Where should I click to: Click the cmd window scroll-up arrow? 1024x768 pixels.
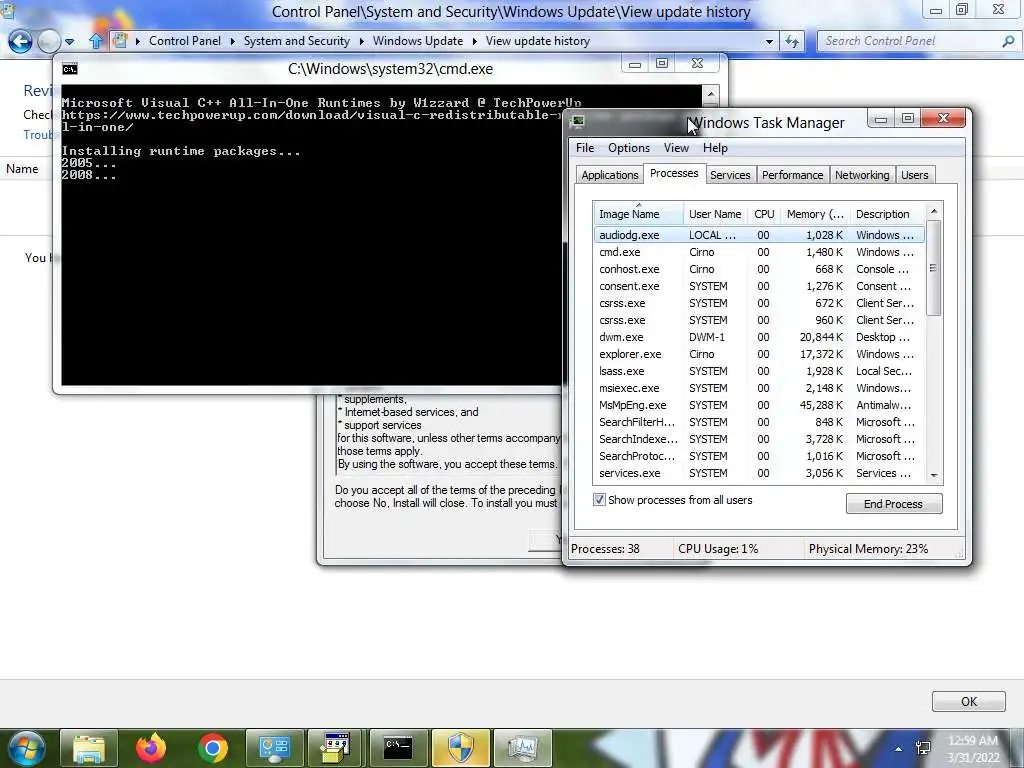[711, 95]
